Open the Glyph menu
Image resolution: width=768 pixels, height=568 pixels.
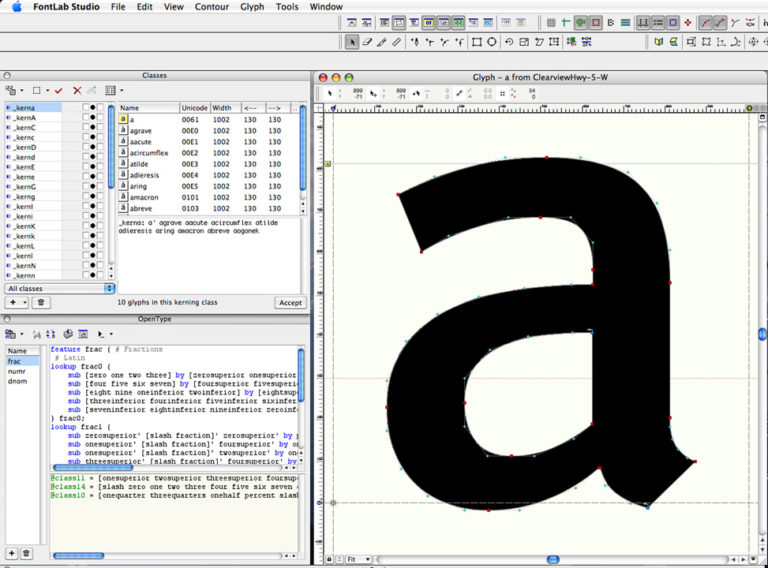coord(252,7)
